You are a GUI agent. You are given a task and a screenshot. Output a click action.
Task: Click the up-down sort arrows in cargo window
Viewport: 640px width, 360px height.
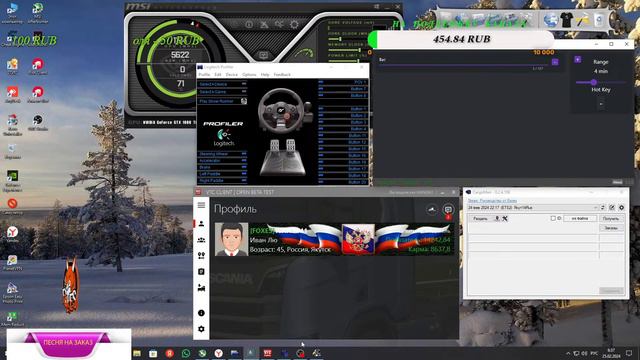click(x=603, y=208)
